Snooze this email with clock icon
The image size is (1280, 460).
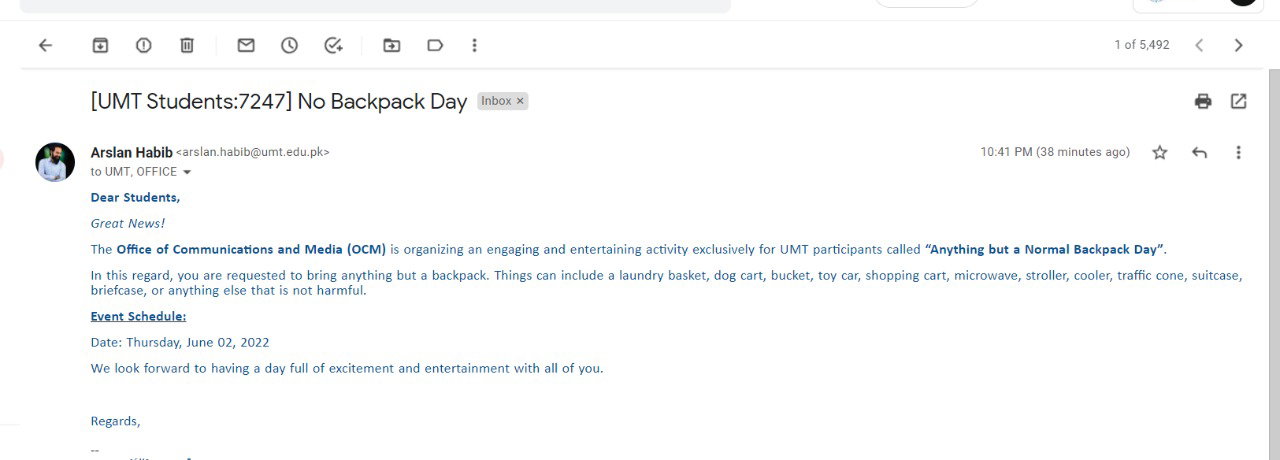[289, 45]
